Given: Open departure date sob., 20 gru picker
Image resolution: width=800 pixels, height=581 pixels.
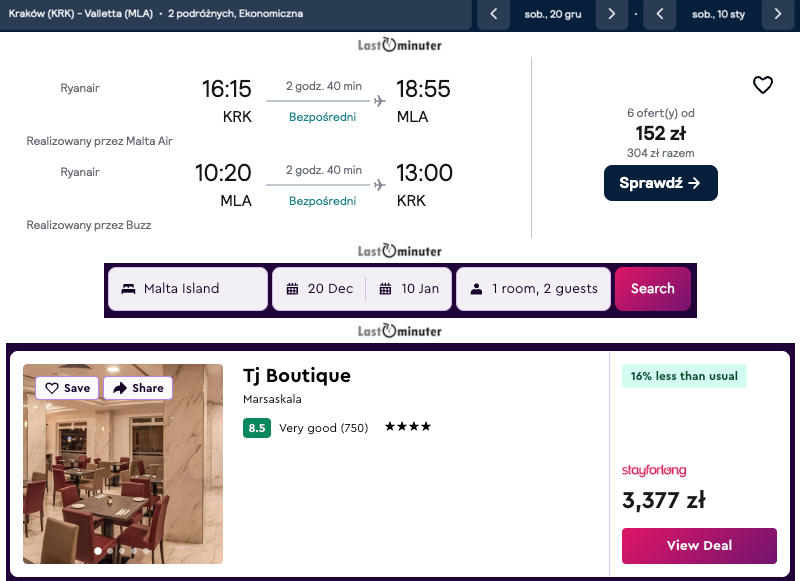Looking at the screenshot, I should coord(552,14).
